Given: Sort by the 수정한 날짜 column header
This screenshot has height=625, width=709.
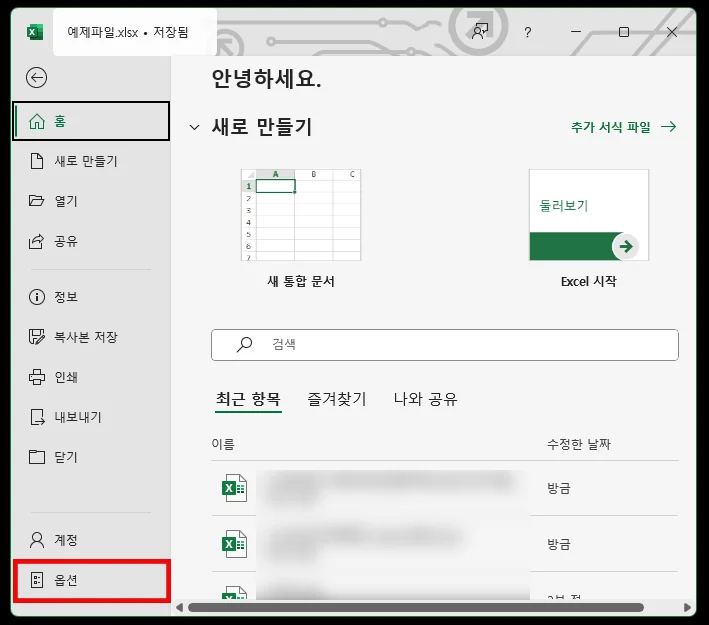Looking at the screenshot, I should [x=579, y=444].
